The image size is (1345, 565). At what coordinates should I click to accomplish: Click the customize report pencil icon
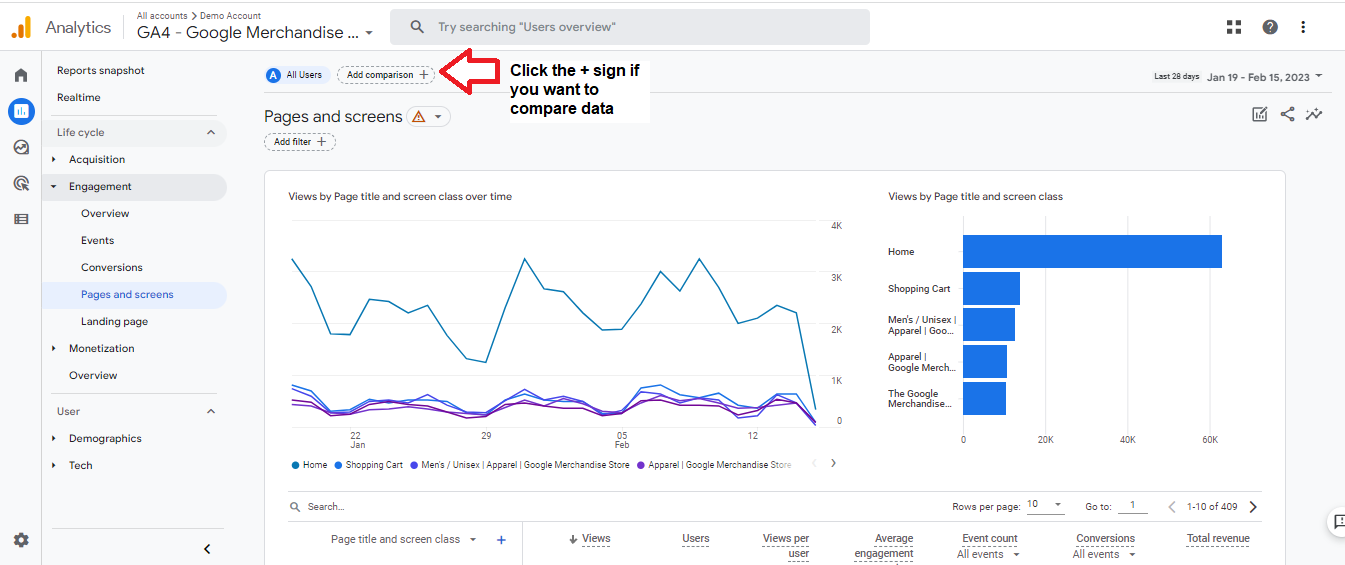pos(1260,115)
